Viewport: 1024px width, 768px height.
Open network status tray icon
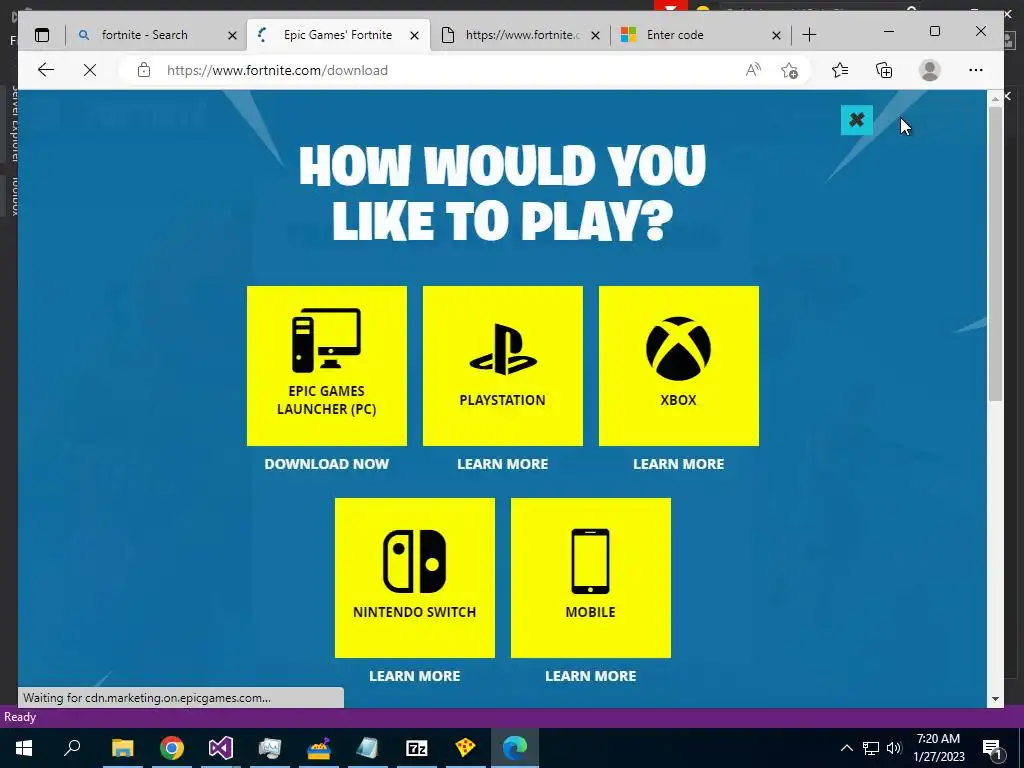(x=871, y=748)
